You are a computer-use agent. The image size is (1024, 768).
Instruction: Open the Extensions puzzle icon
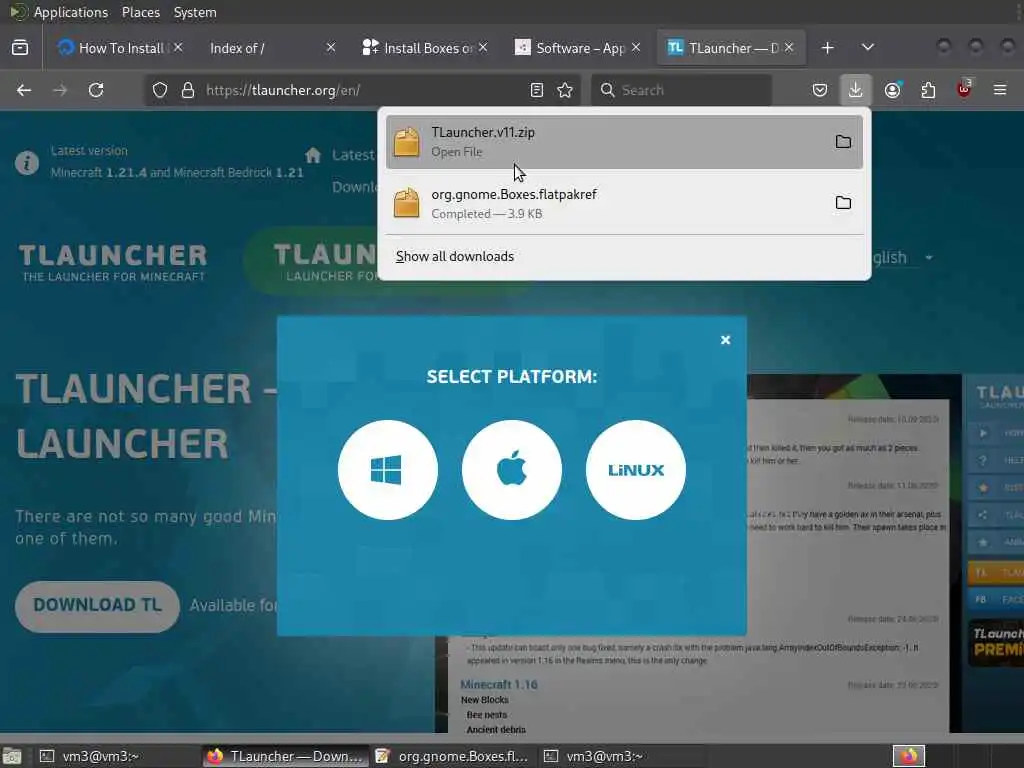coord(928,90)
